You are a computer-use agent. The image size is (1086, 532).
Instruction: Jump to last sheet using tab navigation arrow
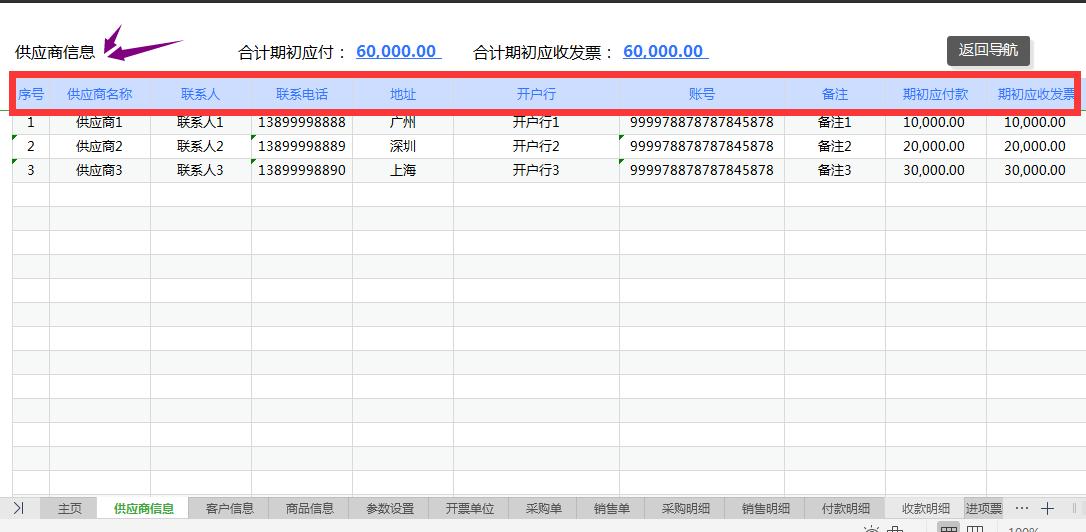pyautogui.click(x=19, y=508)
